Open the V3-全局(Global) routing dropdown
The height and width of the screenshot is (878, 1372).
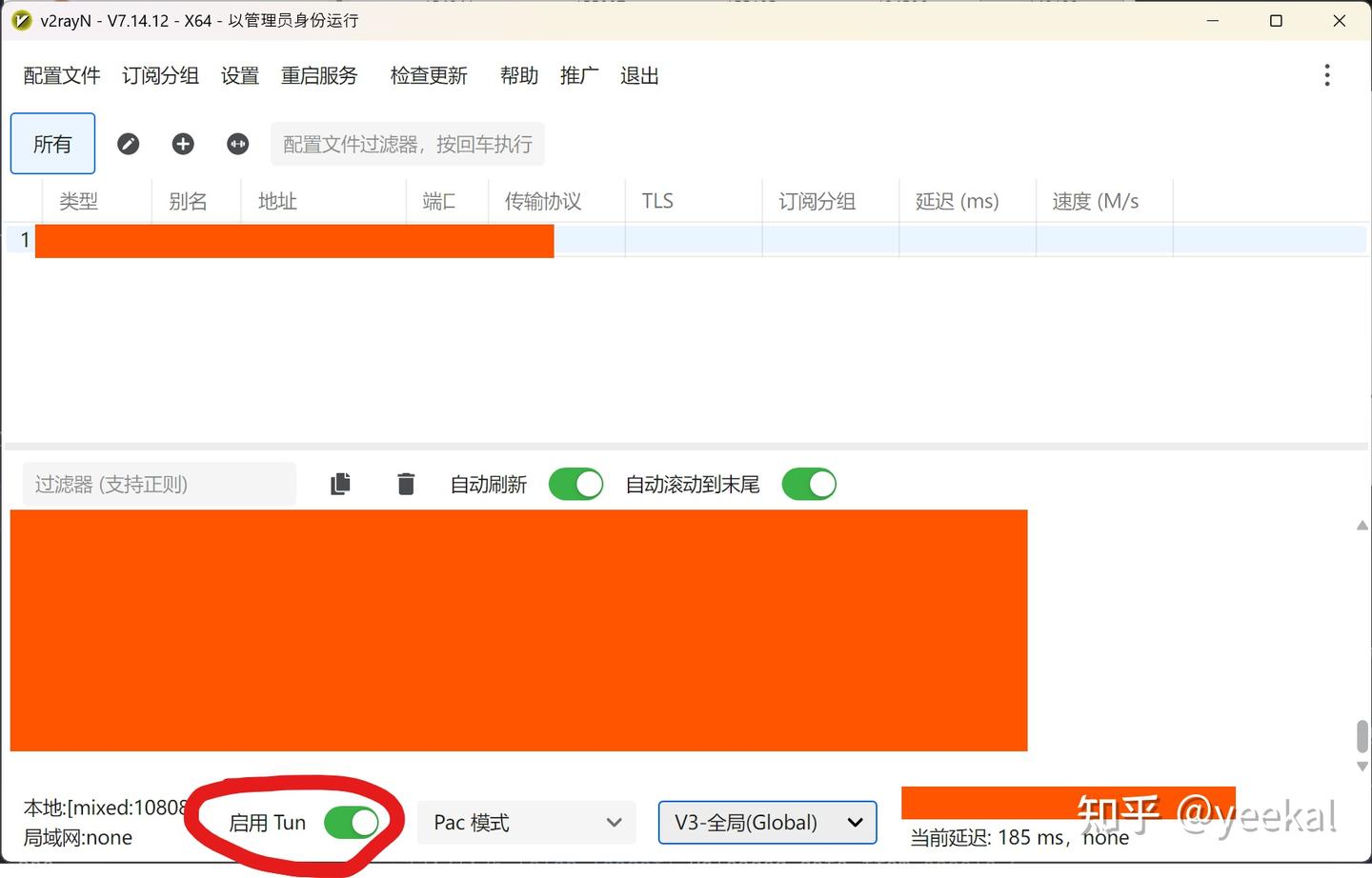767,823
